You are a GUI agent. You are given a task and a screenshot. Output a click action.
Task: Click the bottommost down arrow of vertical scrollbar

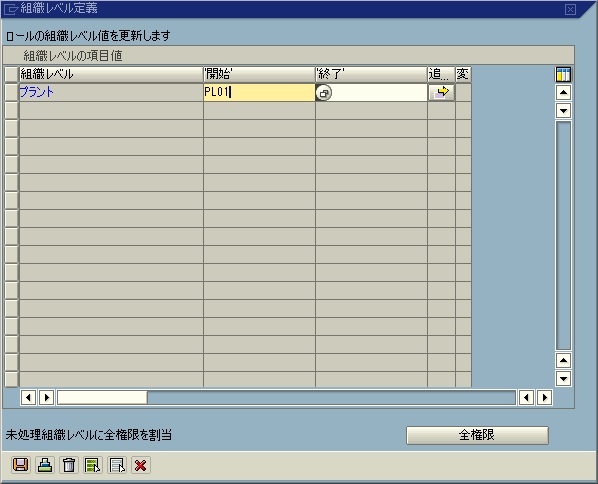click(563, 379)
